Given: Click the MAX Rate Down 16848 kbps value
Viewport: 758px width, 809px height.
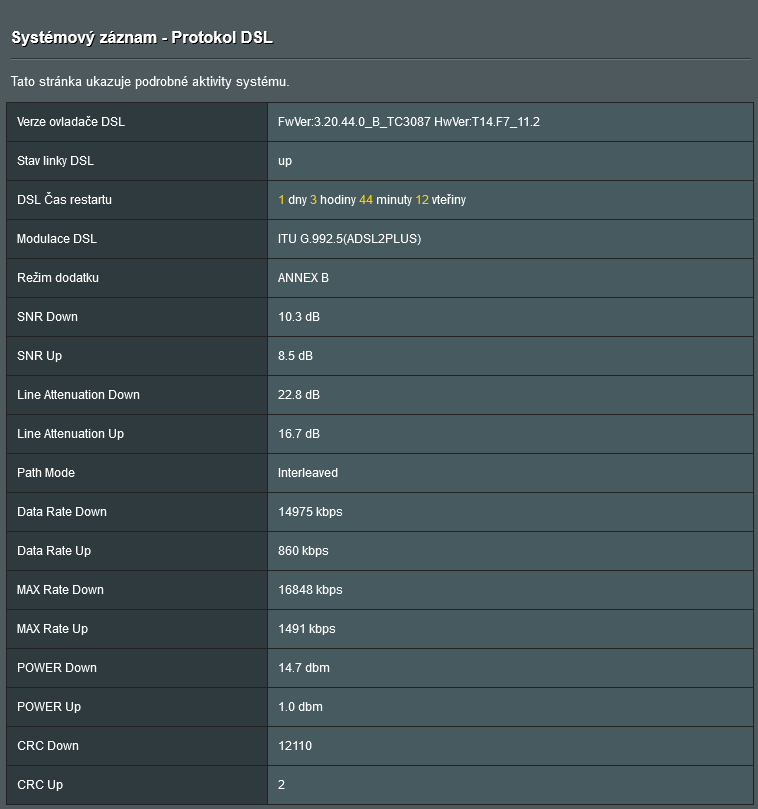Looking at the screenshot, I should [310, 590].
